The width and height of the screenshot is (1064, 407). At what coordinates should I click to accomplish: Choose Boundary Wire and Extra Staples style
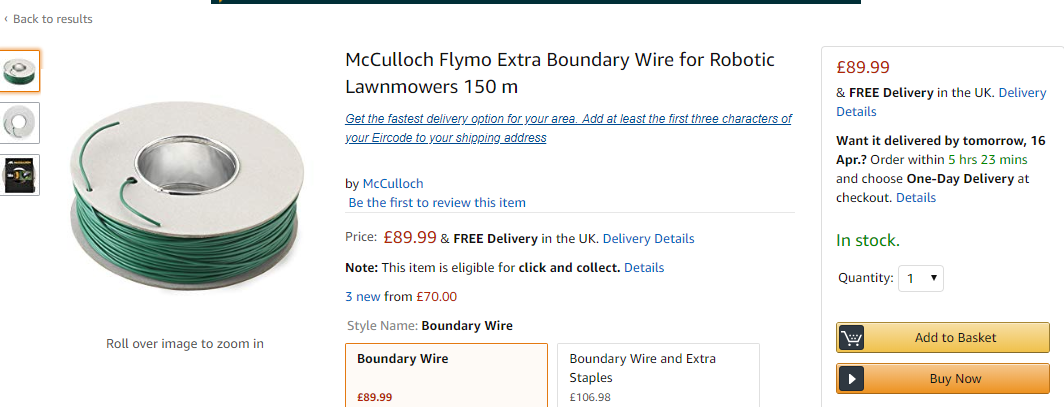pyautogui.click(x=657, y=375)
